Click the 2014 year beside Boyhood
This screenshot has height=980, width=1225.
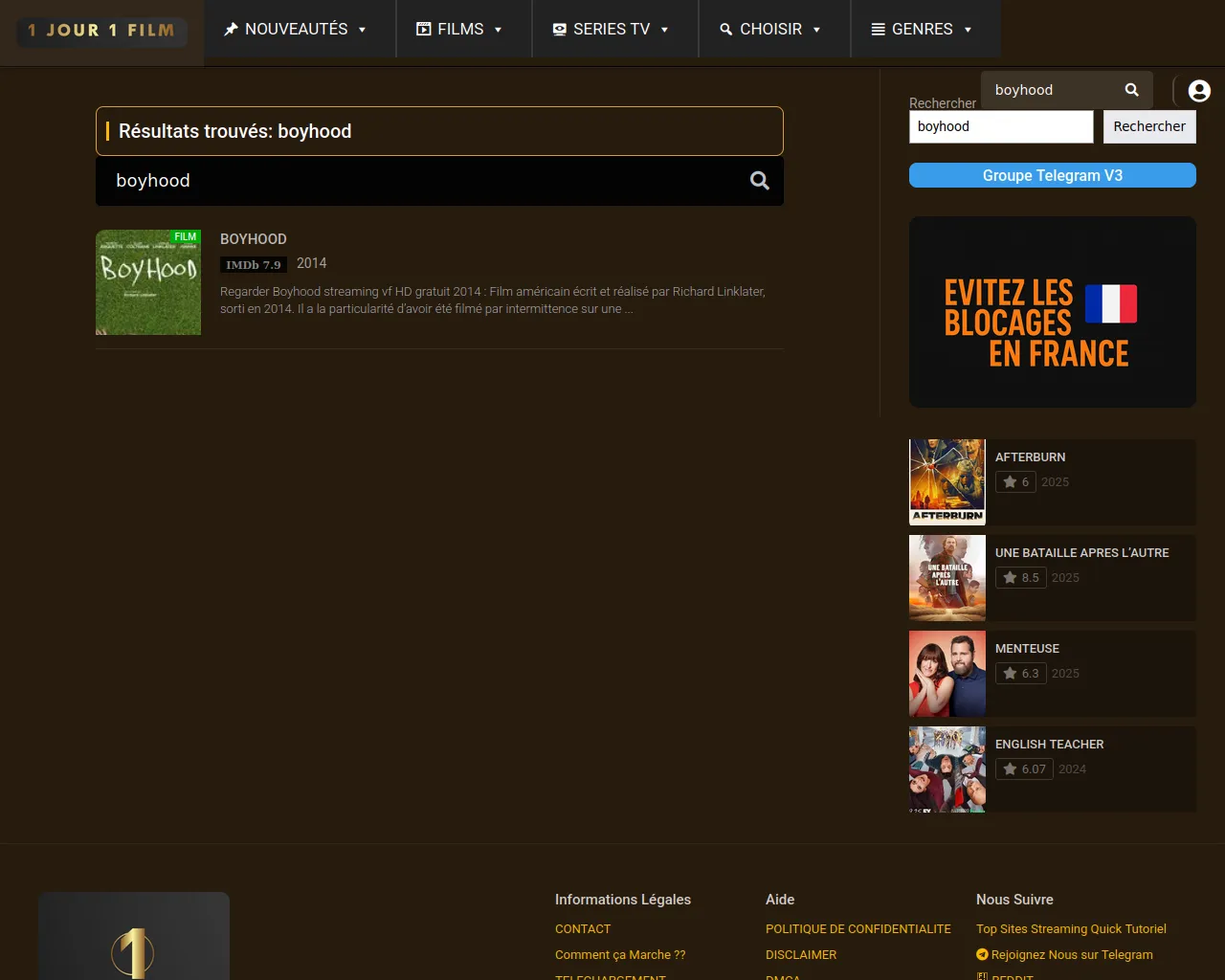tap(311, 263)
